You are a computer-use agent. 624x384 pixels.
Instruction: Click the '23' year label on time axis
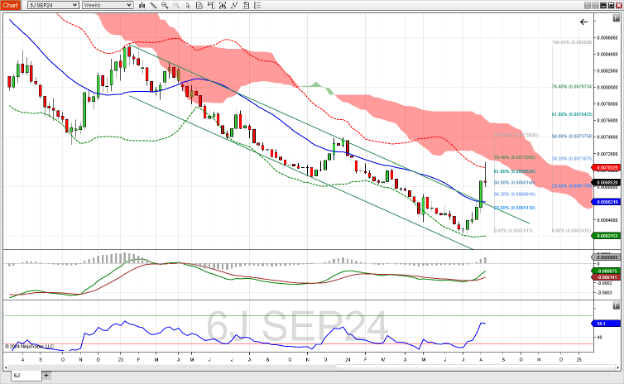click(120, 360)
